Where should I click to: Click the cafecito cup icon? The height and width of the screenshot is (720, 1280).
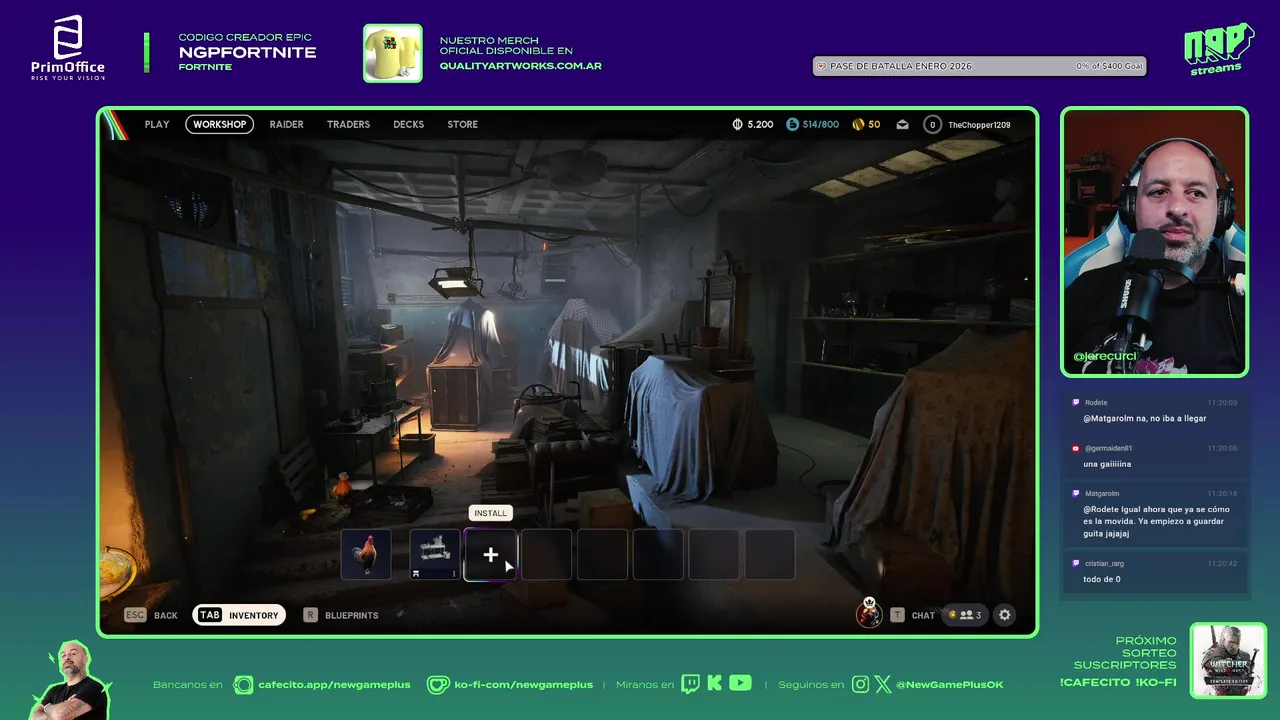(x=243, y=684)
